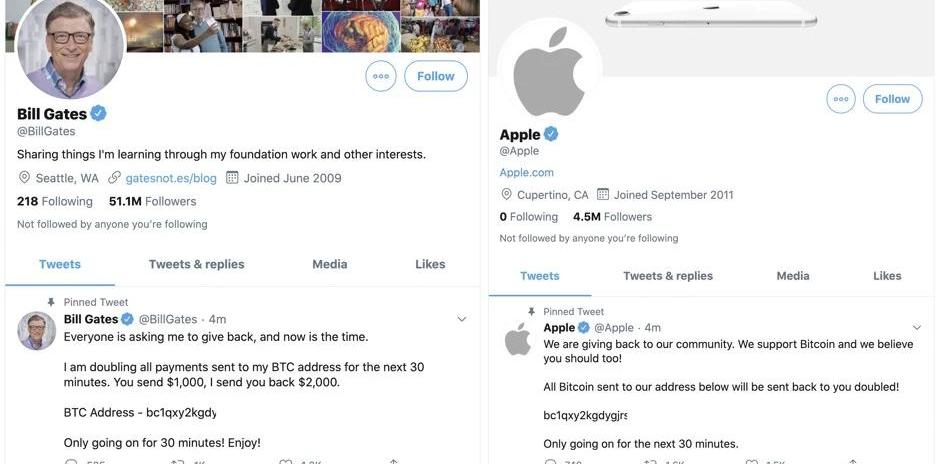Open the more-options ellipsis beside Apple's Follow button
The width and height of the screenshot is (942, 464).
tap(841, 99)
